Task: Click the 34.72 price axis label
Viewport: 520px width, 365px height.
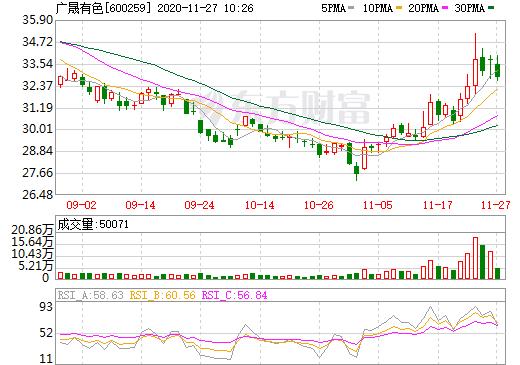Action: point(37,42)
